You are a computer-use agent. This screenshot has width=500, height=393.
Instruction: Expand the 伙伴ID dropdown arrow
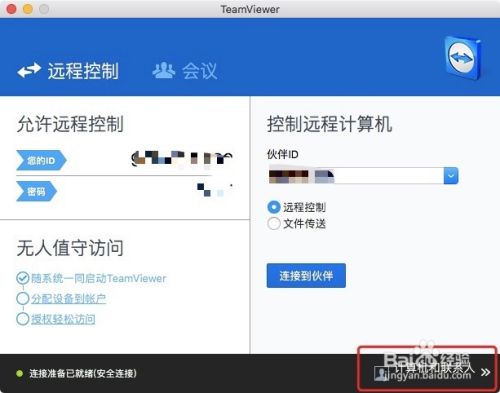[451, 176]
